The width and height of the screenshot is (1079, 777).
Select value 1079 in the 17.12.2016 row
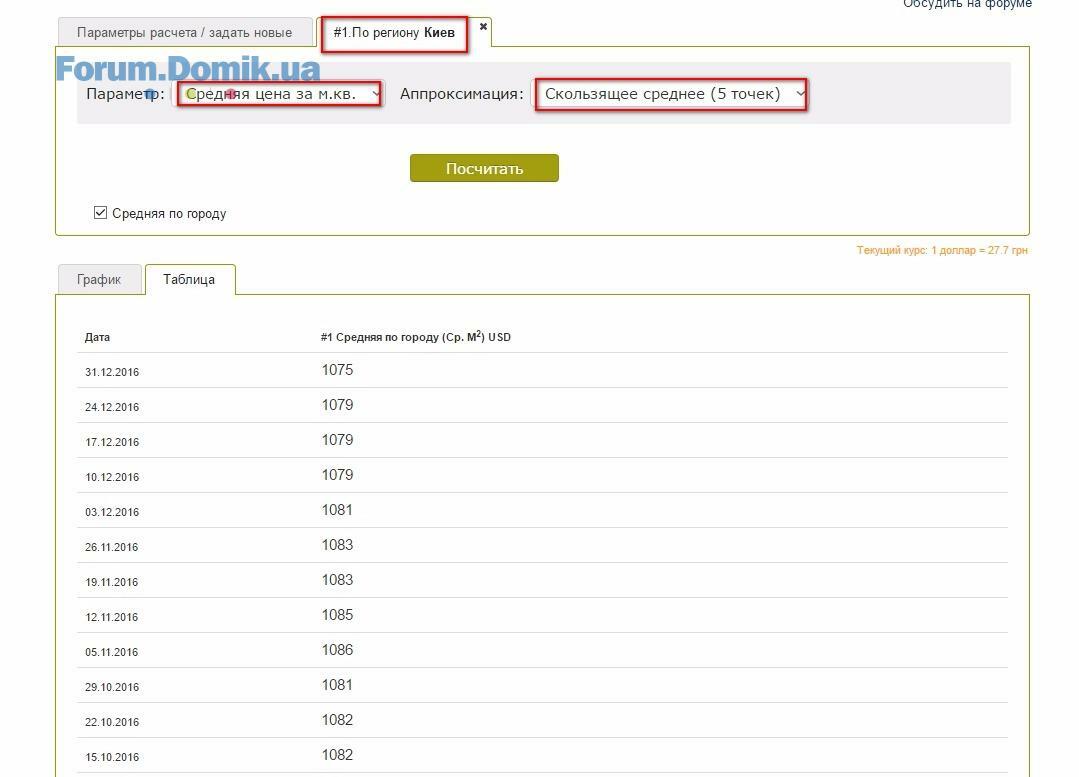337,440
